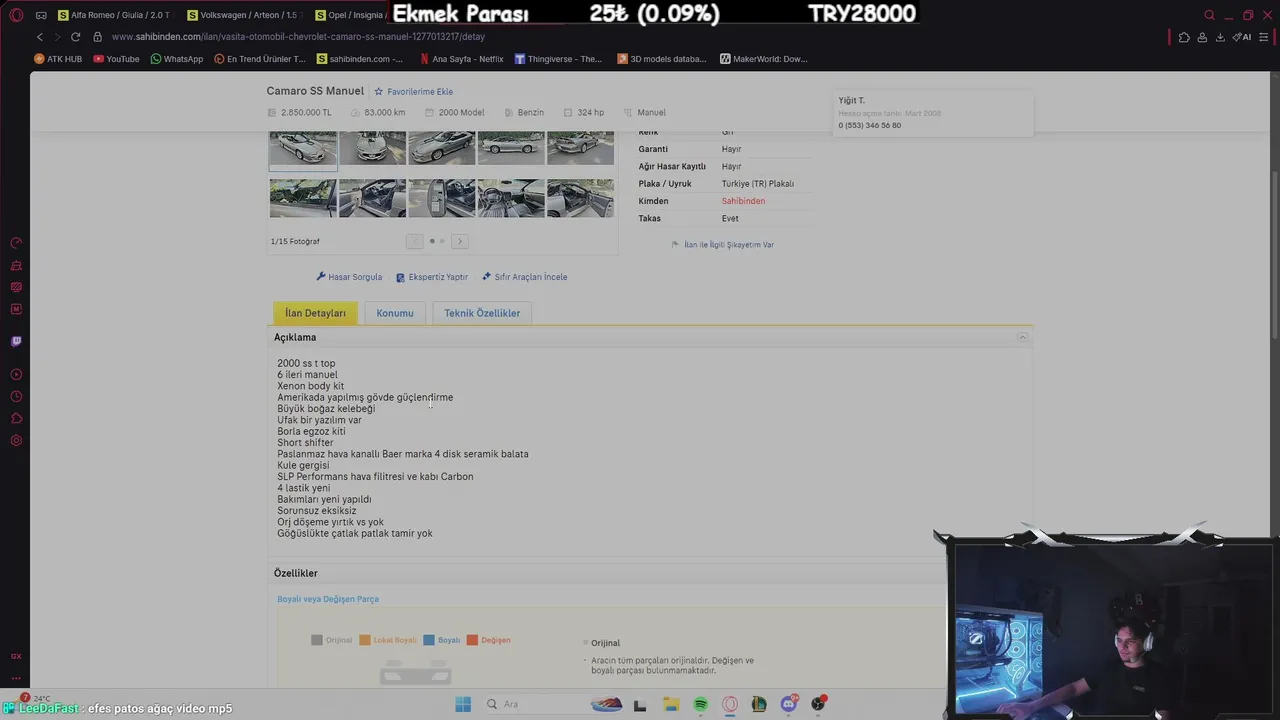Click the Boyalı veya Değişen Parça link

coord(328,599)
